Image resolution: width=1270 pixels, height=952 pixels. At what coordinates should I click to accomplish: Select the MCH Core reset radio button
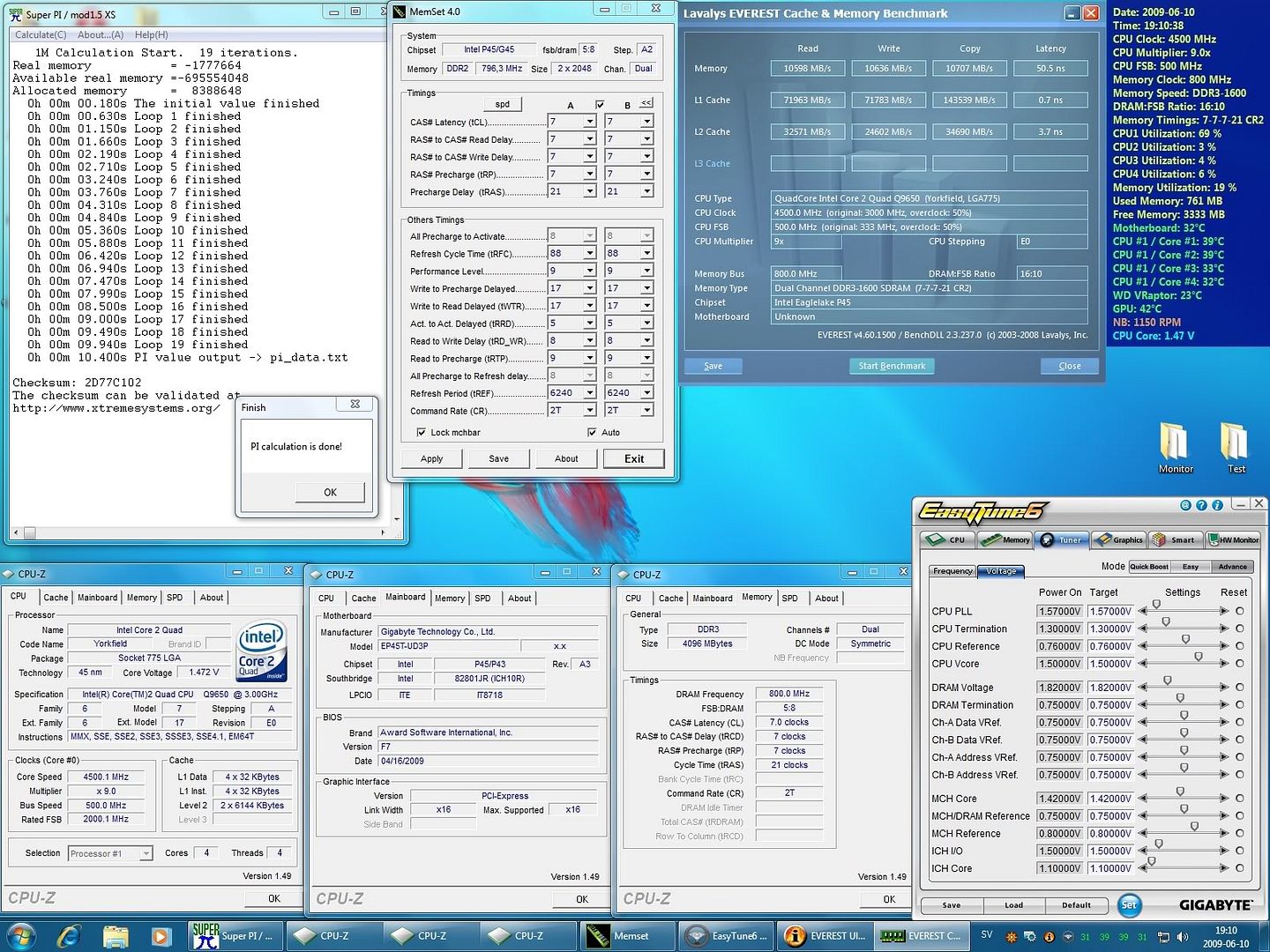1240,799
